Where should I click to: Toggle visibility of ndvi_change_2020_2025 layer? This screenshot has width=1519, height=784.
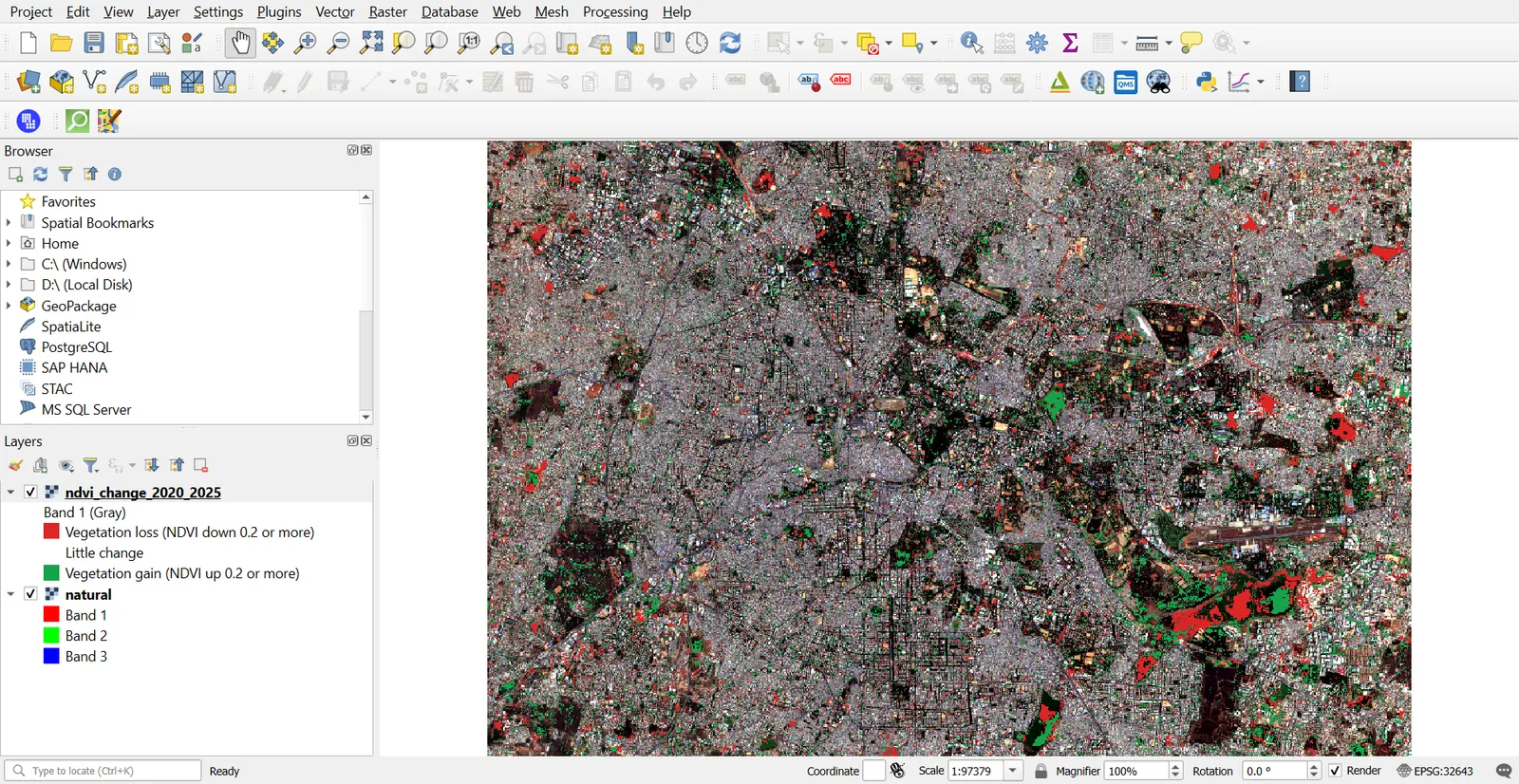click(30, 492)
